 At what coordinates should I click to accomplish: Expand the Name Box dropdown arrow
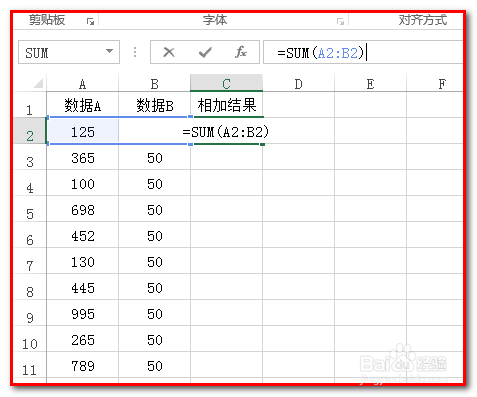(x=109, y=51)
